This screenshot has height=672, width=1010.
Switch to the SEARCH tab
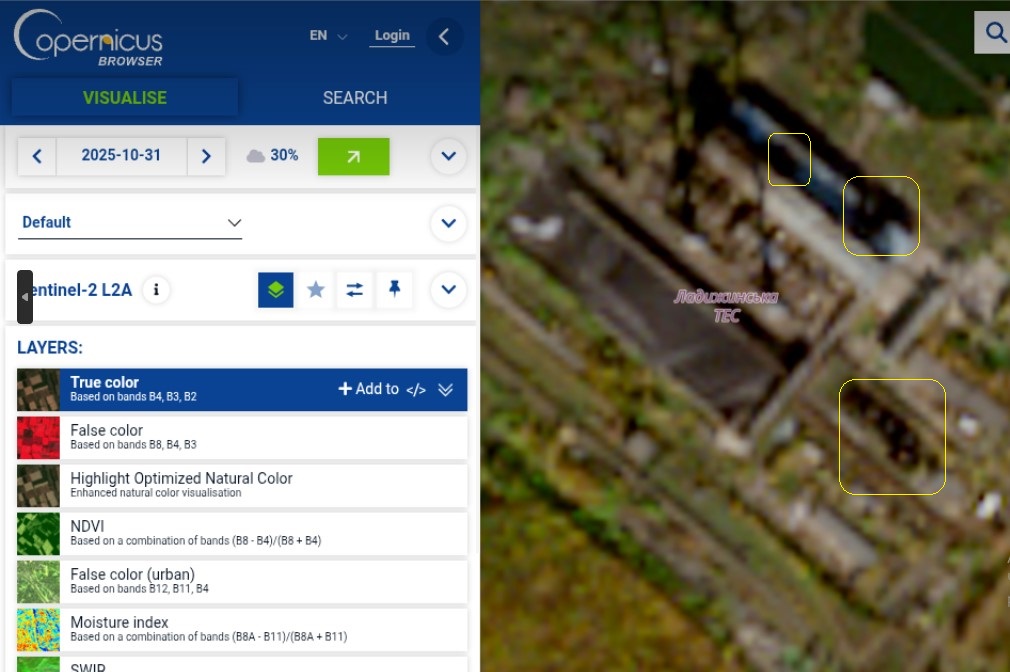355,97
